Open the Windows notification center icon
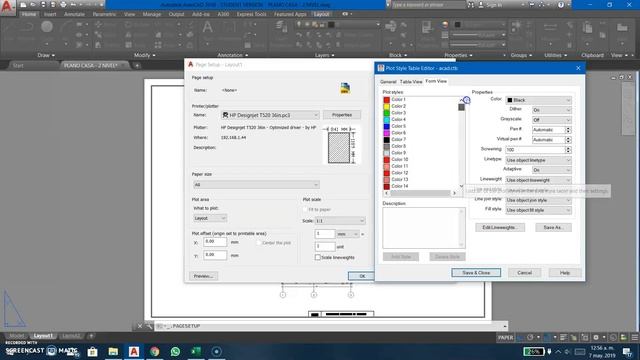This screenshot has height=360, width=640. [x=627, y=351]
